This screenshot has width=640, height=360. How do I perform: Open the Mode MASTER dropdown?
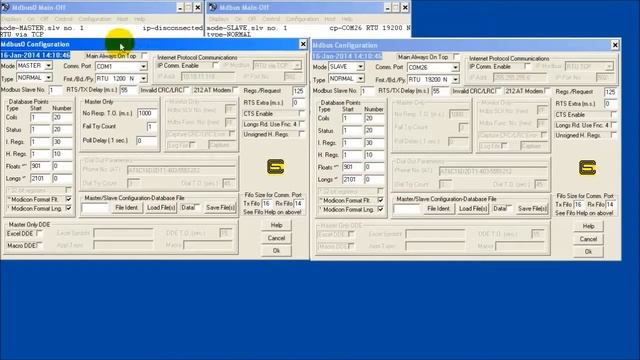point(48,65)
